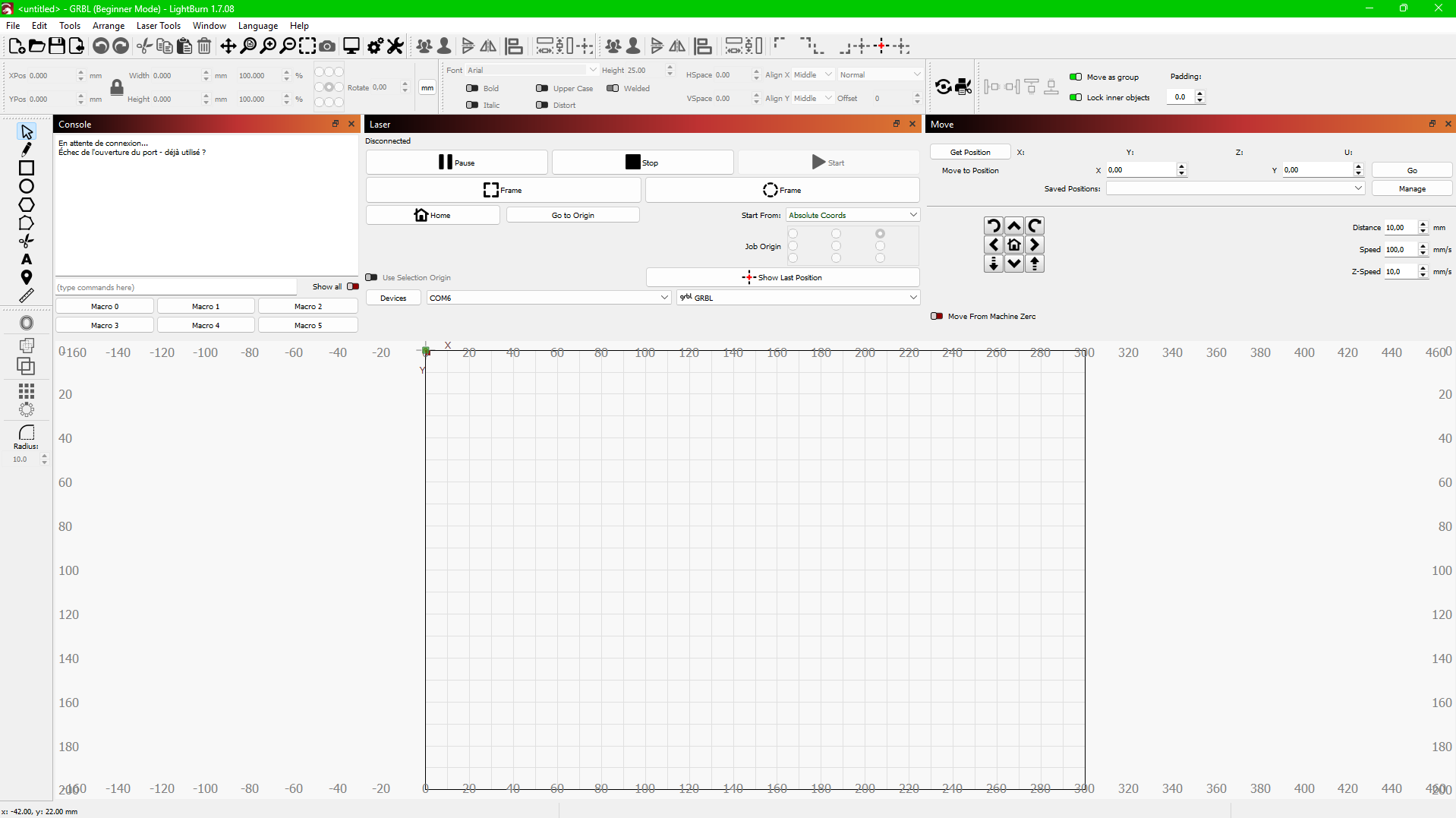Click the Get Position button
The width and height of the screenshot is (1456, 818).
pos(969,153)
